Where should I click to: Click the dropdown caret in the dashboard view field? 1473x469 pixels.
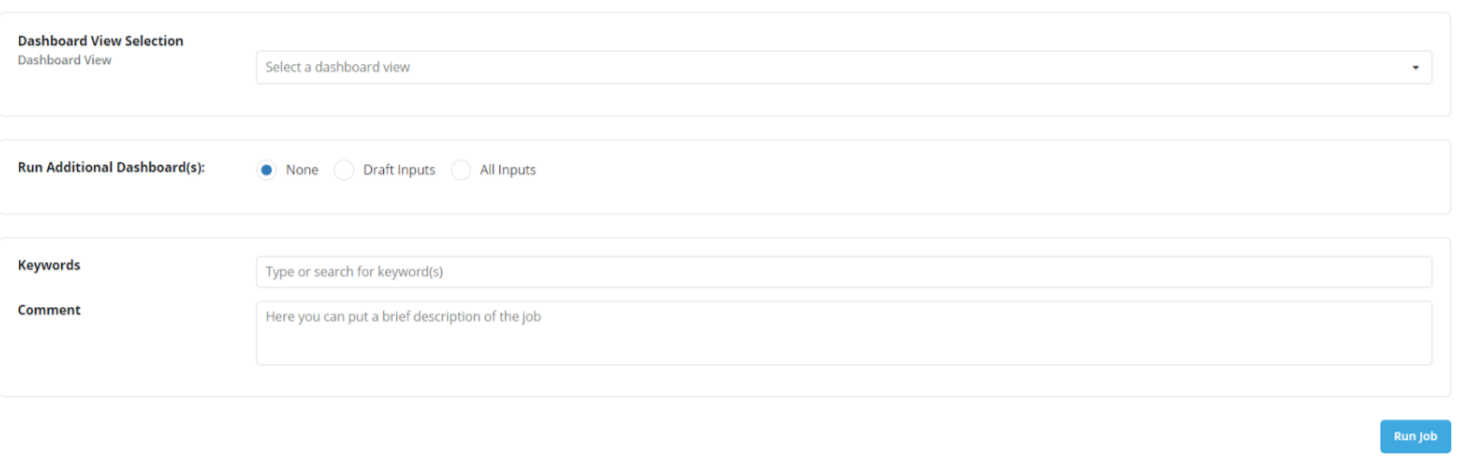(1415, 68)
